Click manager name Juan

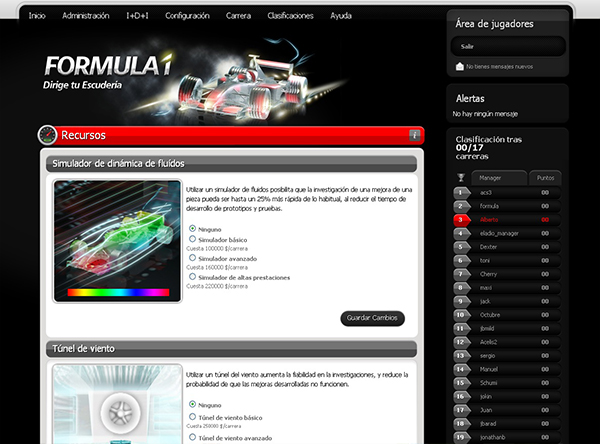[486, 410]
